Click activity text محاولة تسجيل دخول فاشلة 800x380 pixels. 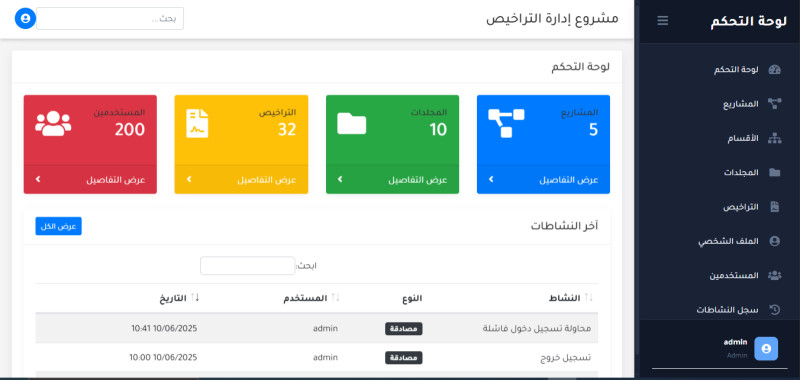point(537,328)
